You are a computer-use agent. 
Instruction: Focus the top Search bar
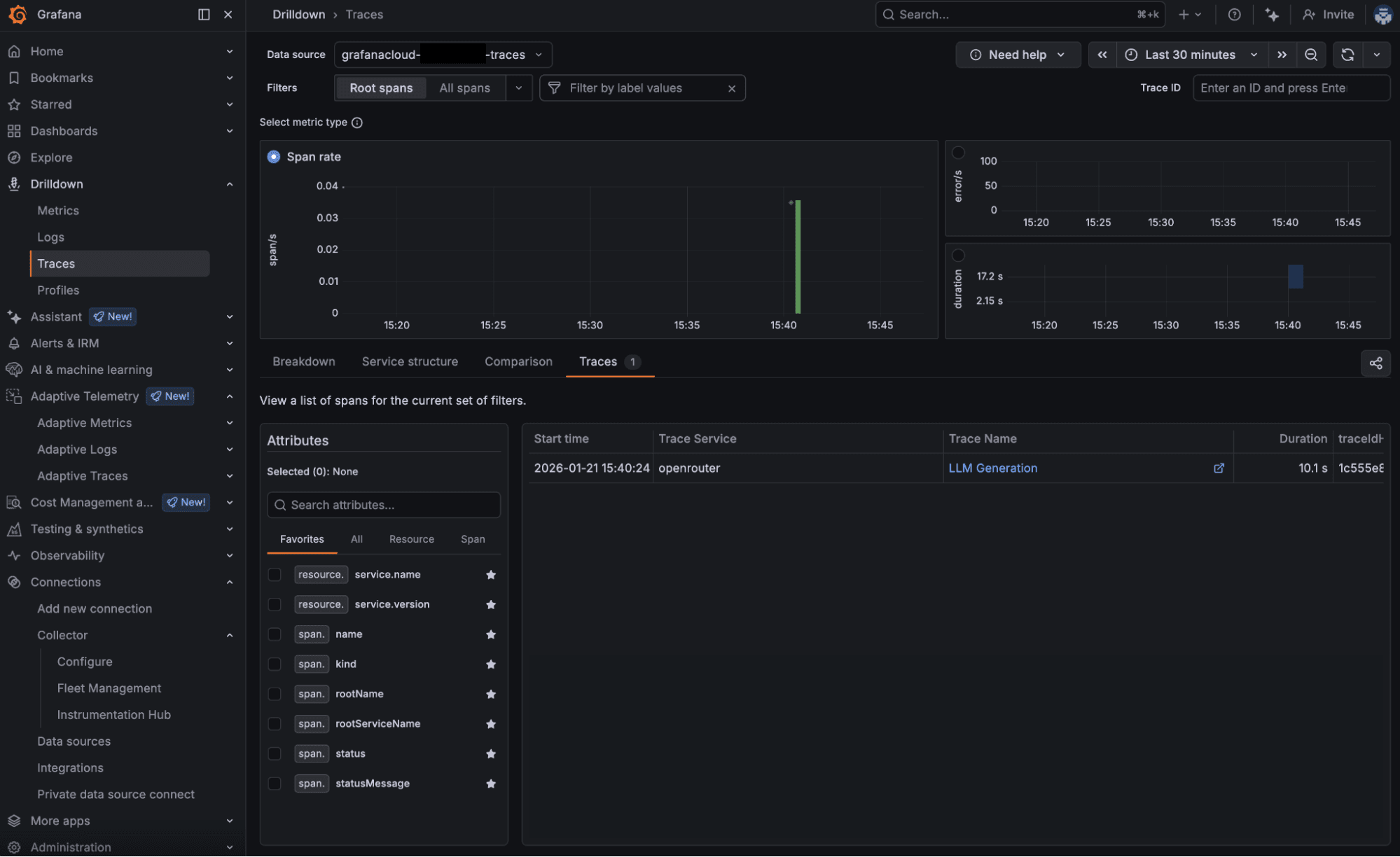tap(1020, 14)
